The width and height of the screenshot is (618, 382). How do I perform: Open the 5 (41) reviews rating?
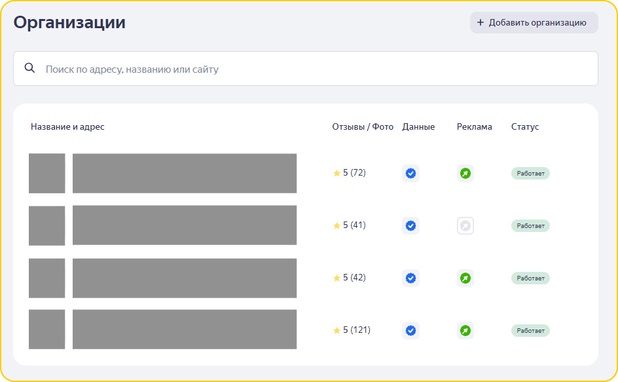click(x=350, y=225)
